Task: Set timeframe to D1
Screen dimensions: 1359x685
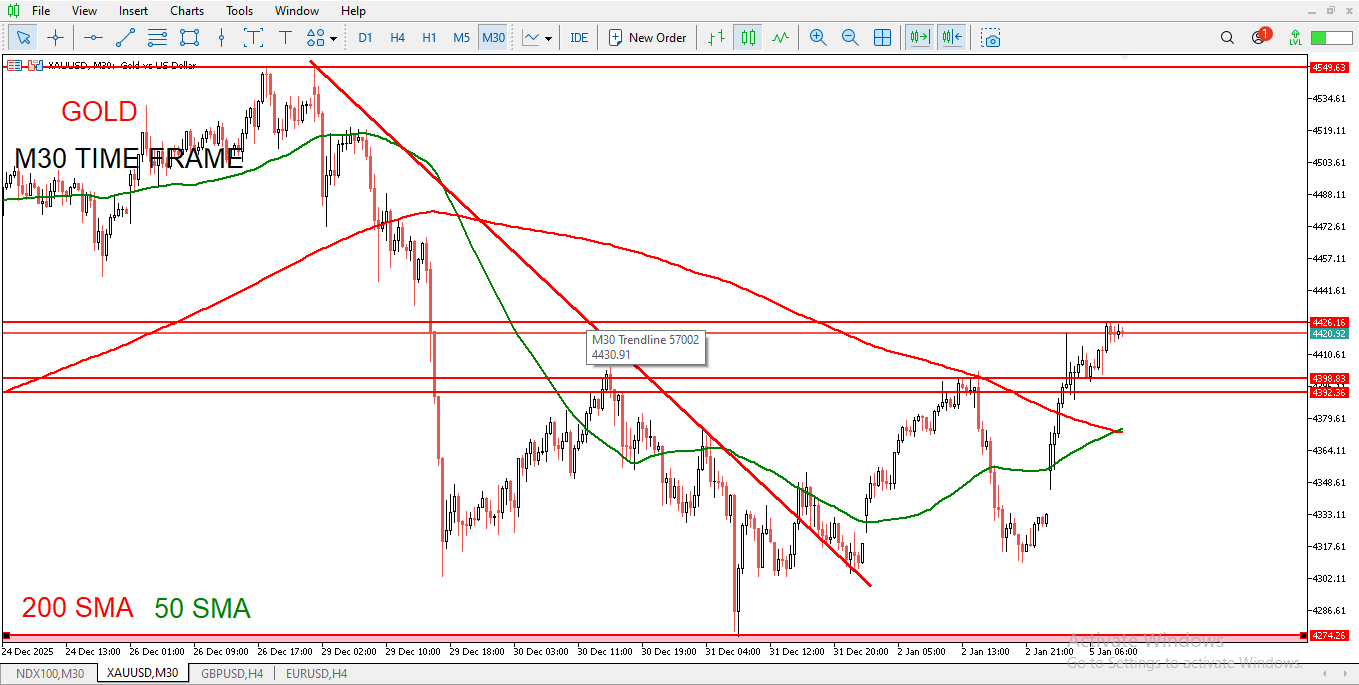Action: click(x=365, y=38)
